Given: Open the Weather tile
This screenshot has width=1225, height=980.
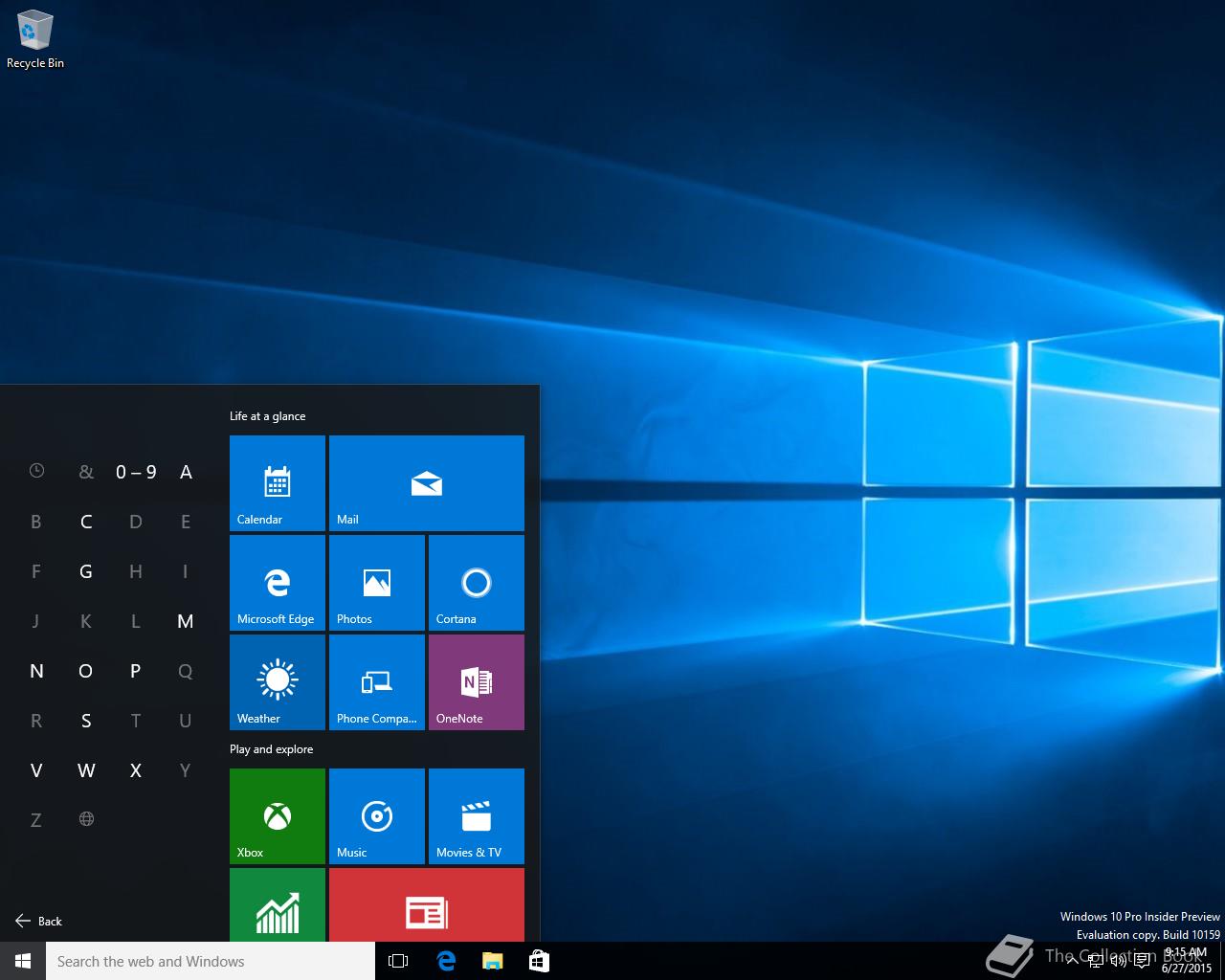Looking at the screenshot, I should pyautogui.click(x=278, y=682).
